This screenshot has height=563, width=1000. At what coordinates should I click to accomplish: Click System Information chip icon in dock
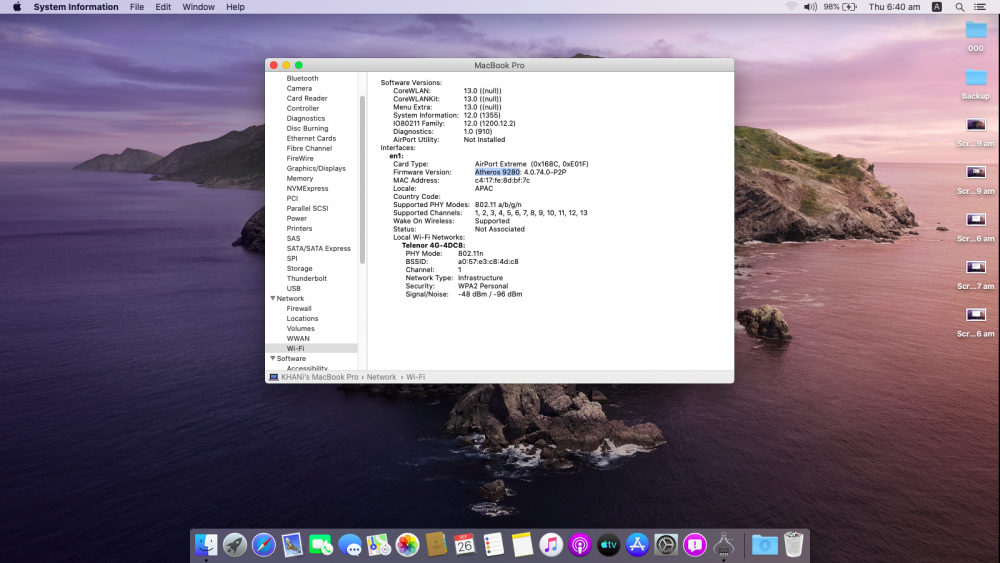723,545
